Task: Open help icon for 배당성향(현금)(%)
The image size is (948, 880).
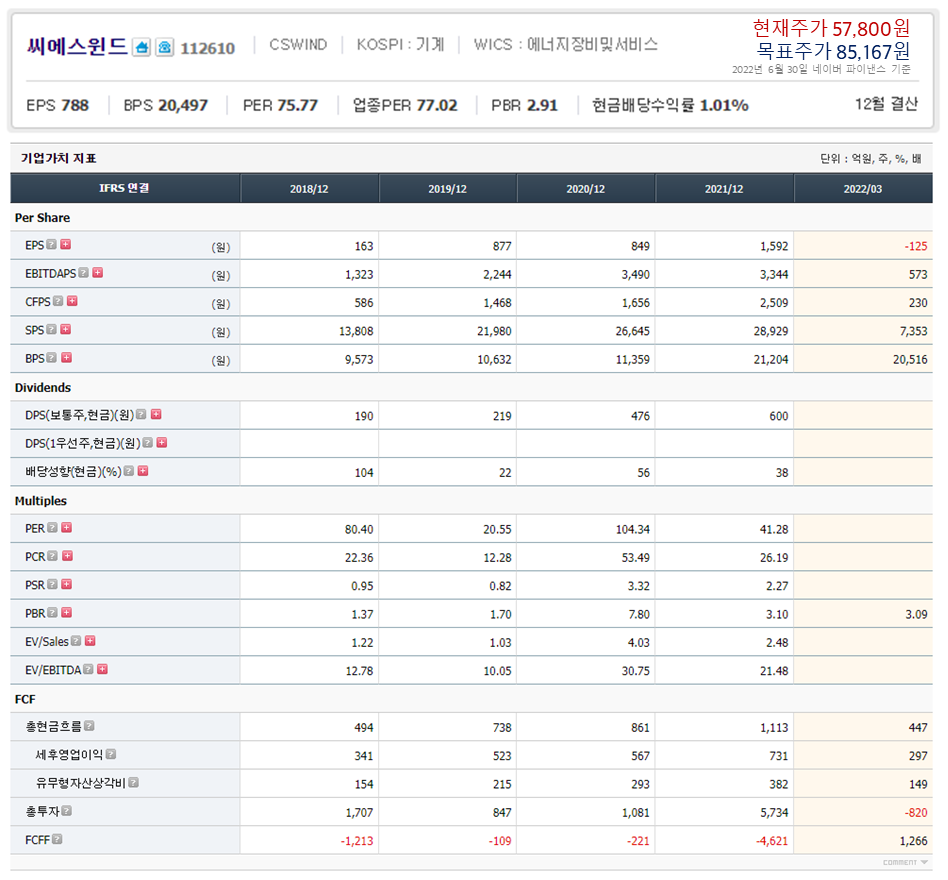Action: [129, 470]
